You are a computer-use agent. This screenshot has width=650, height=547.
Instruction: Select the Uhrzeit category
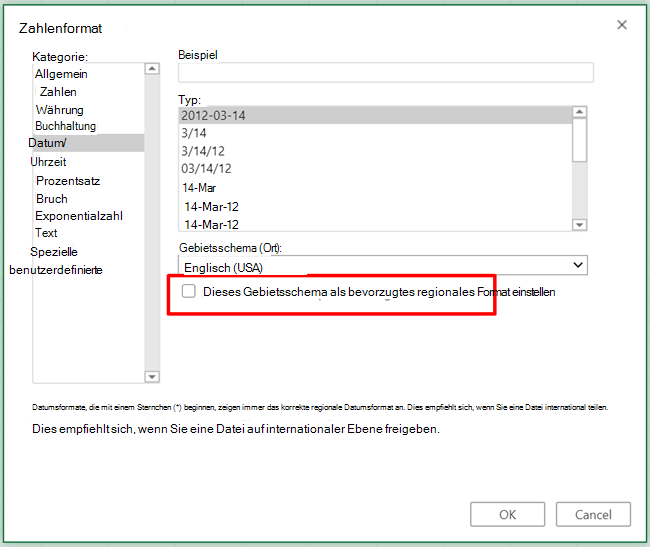pos(48,162)
